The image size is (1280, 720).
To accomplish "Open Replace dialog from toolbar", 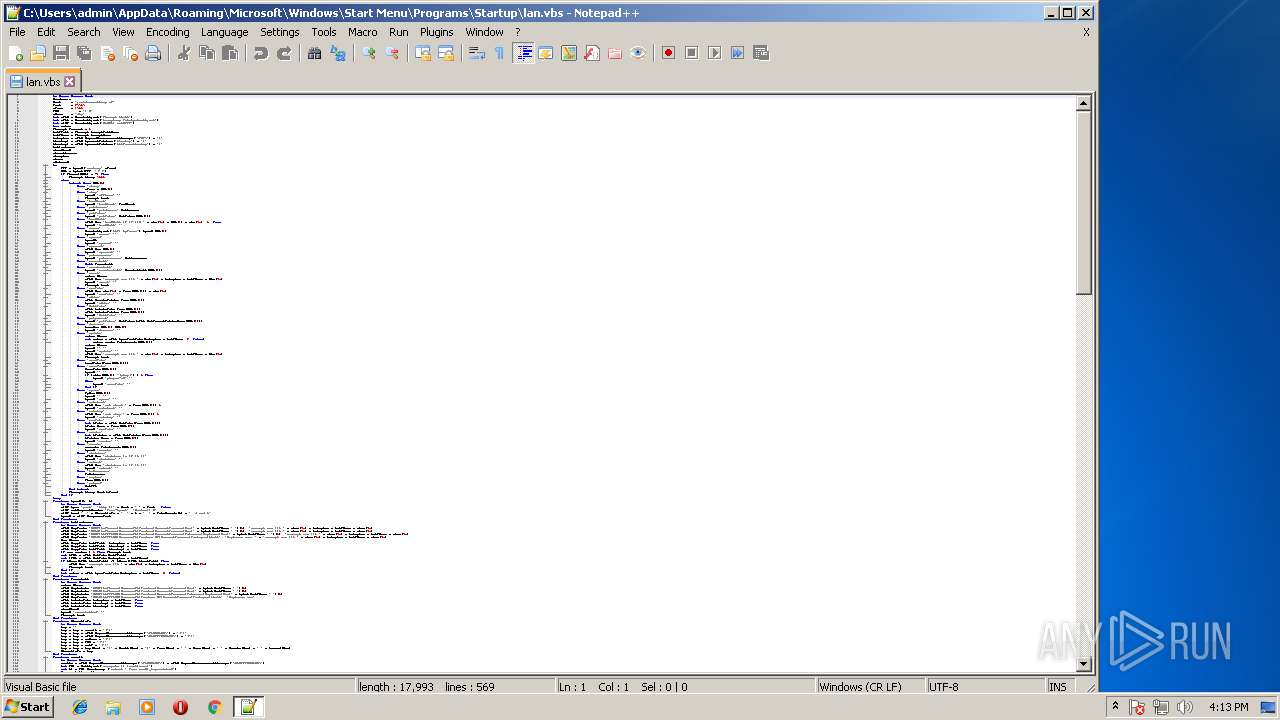I will tap(338, 53).
